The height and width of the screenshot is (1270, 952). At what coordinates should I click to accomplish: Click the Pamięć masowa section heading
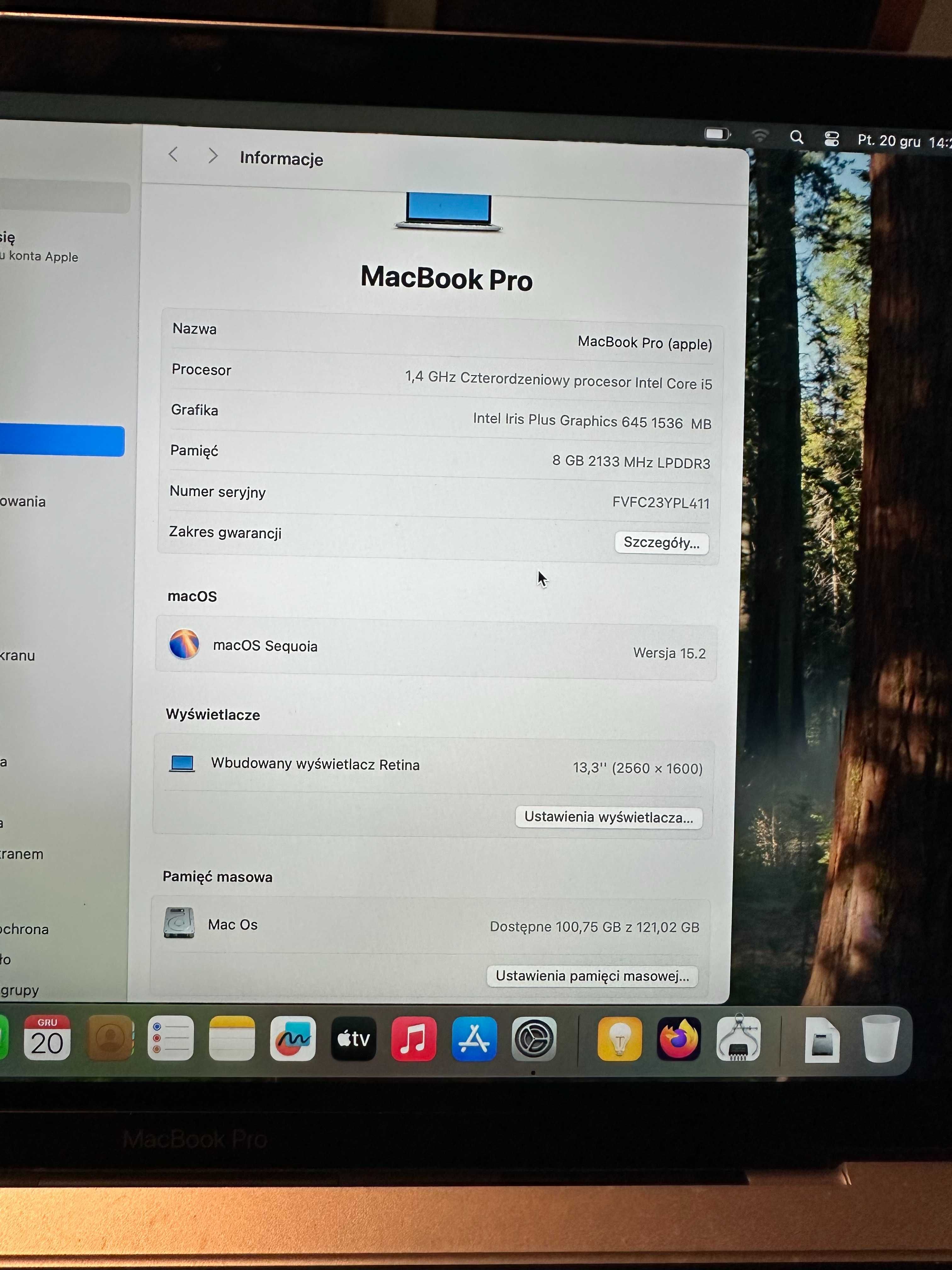pyautogui.click(x=218, y=877)
